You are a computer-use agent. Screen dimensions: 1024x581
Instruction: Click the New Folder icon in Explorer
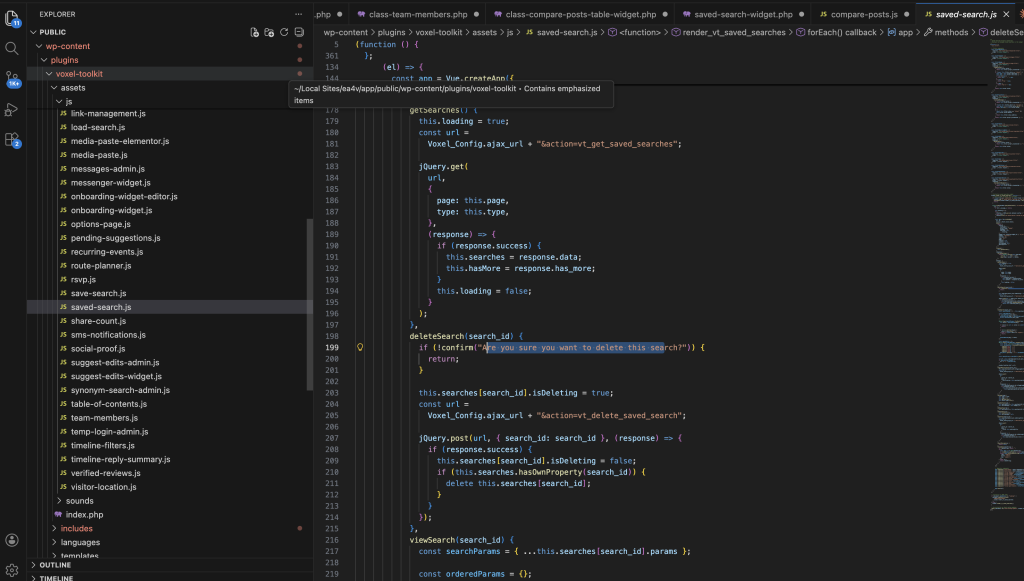[269, 32]
